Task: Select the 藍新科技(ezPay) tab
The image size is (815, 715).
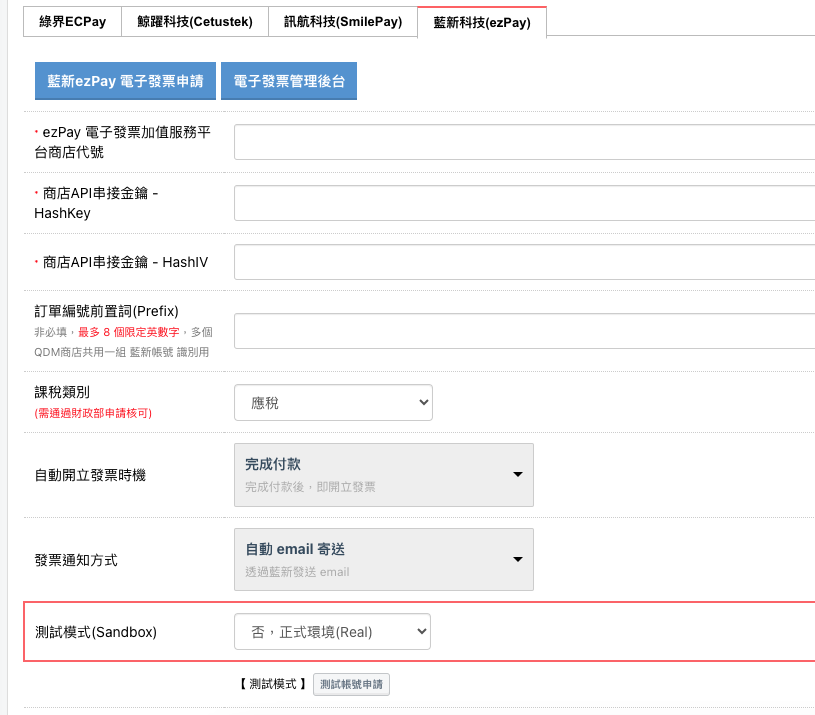Action: (482, 22)
